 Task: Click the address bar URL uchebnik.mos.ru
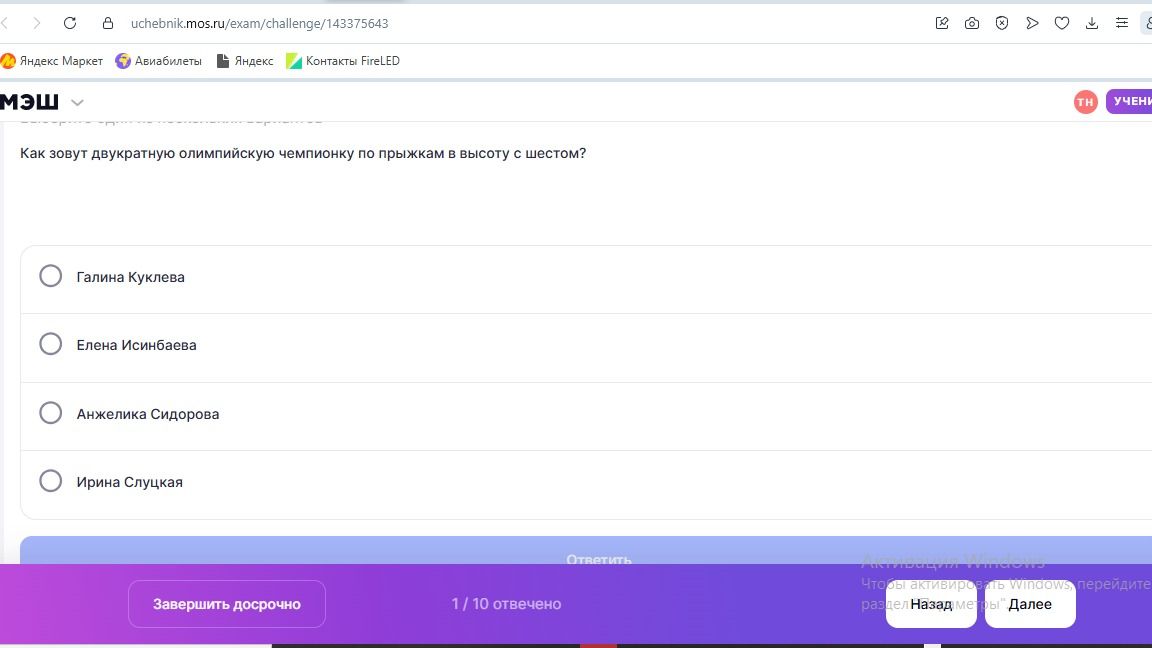259,24
